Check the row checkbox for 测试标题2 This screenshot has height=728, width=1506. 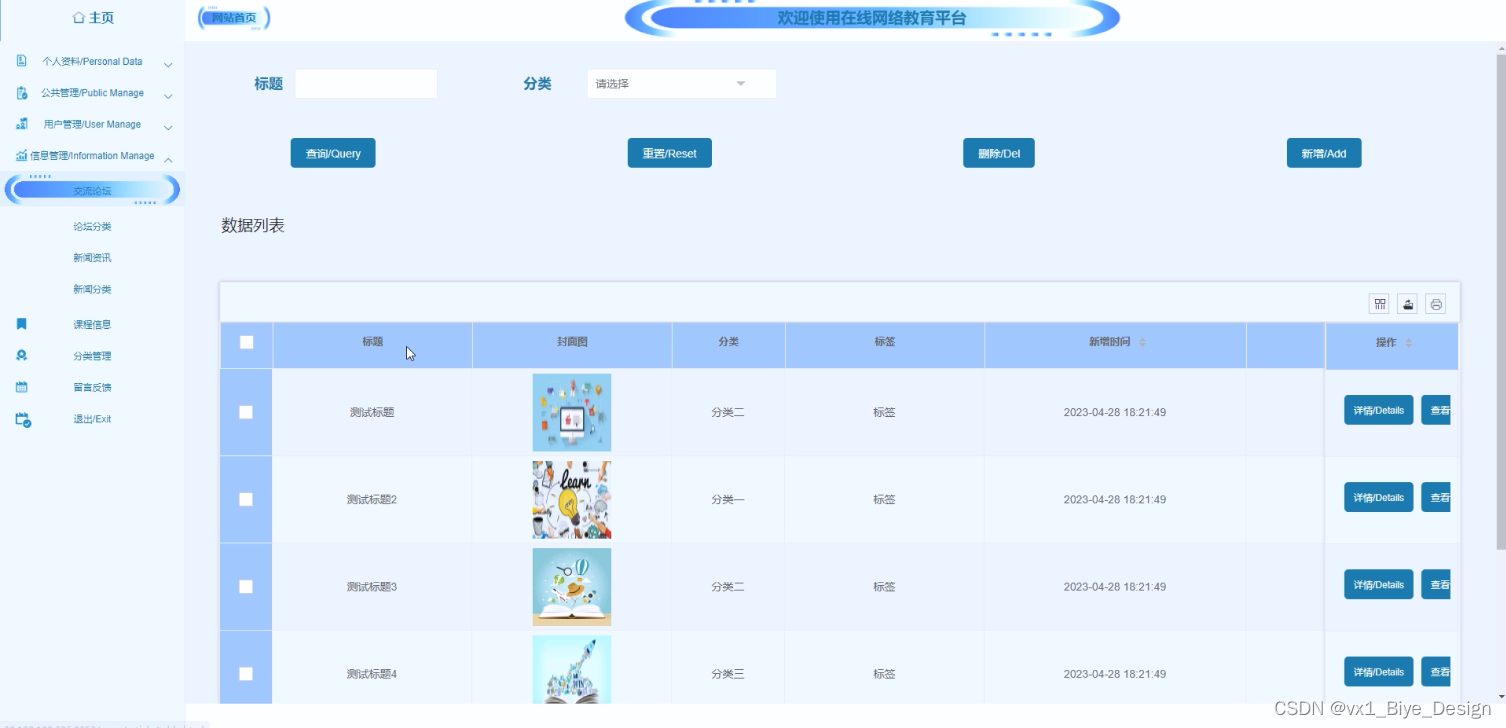[246, 499]
